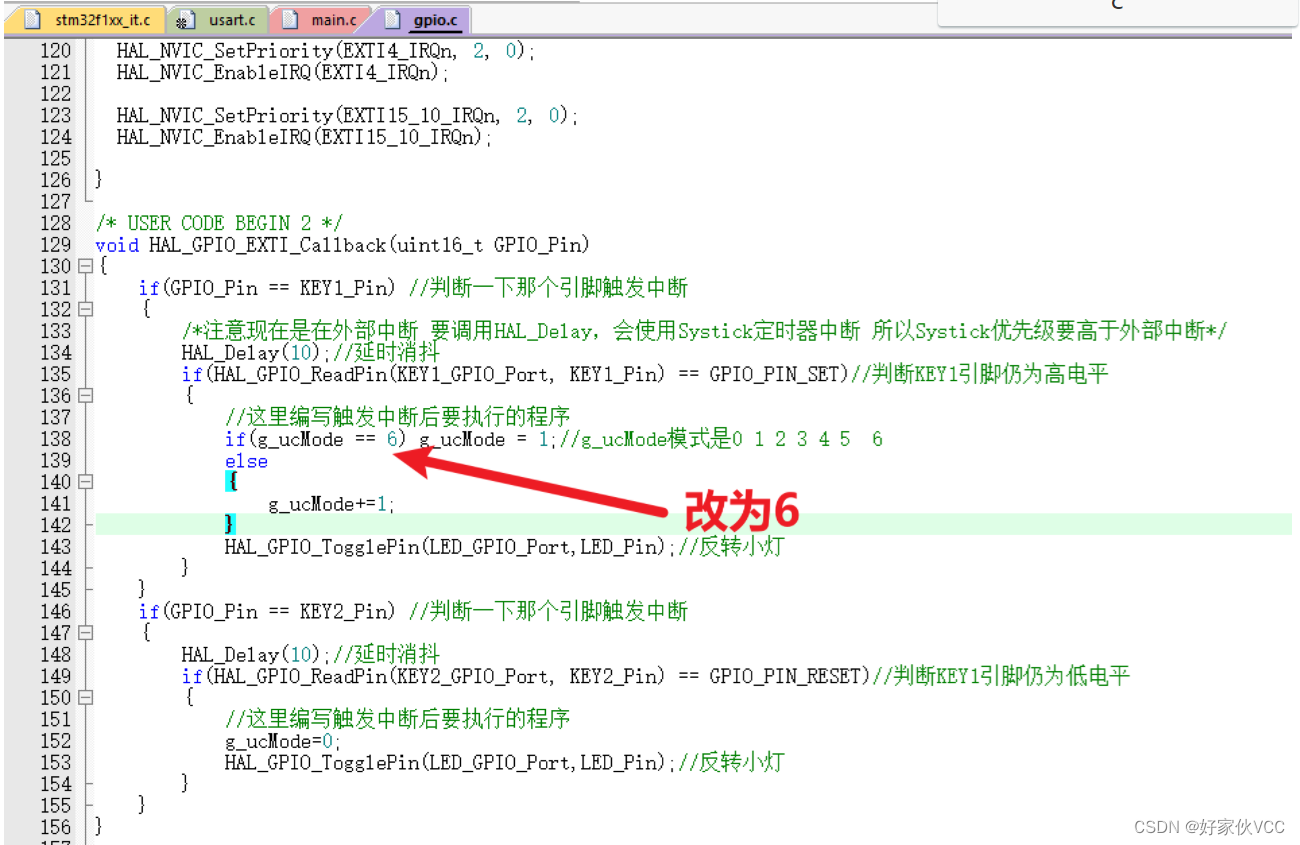Click HAL_Delay(10) on line 134

pyautogui.click(x=250, y=353)
